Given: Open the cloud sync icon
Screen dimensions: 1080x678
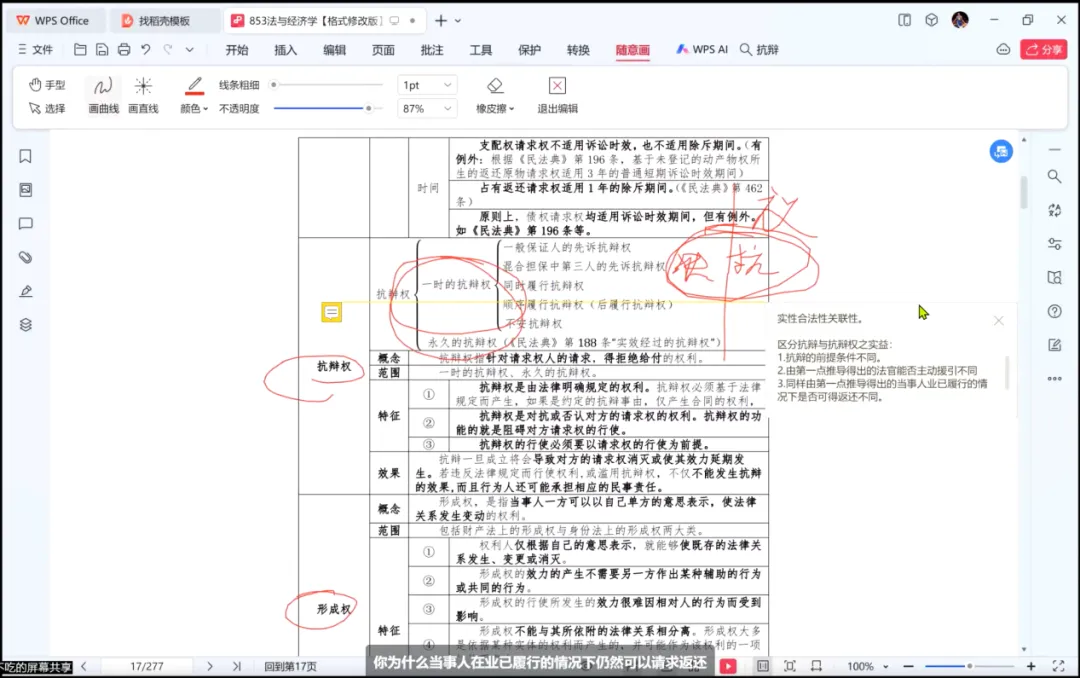Looking at the screenshot, I should 1004,50.
